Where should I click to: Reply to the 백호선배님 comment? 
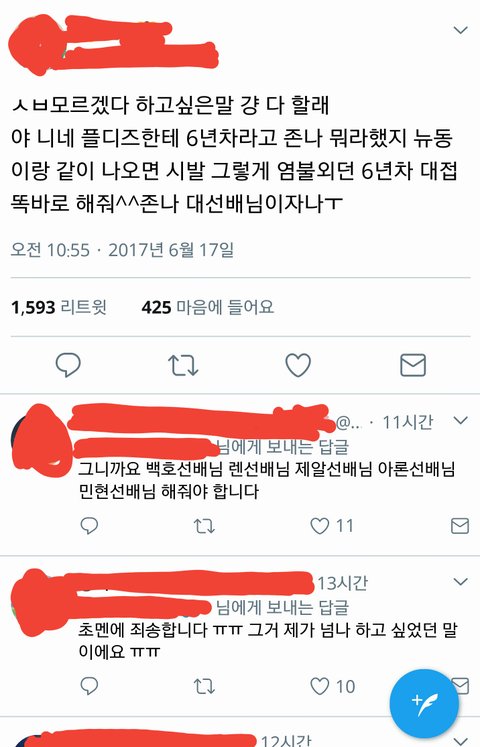click(x=89, y=525)
